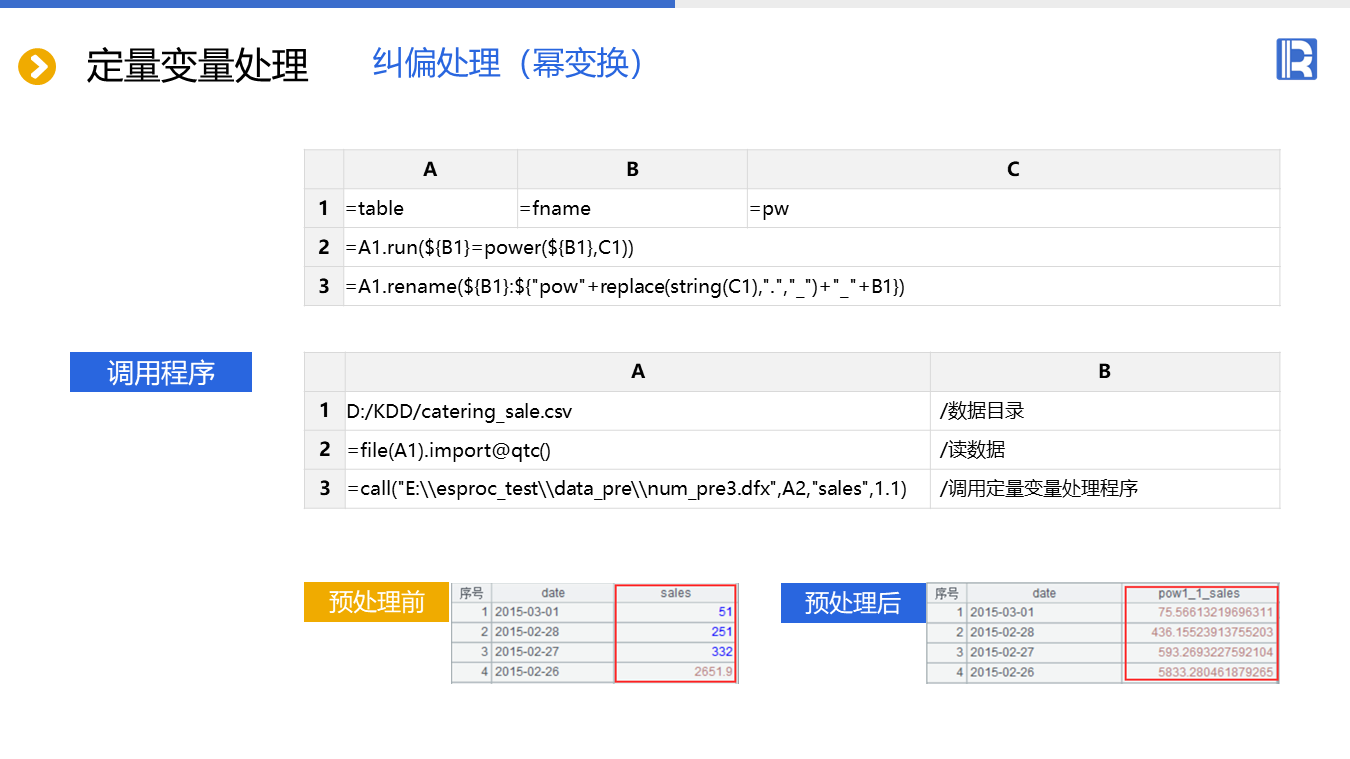Select the =fname cell
Image resolution: width=1350 pixels, height=759 pixels.
pos(631,208)
